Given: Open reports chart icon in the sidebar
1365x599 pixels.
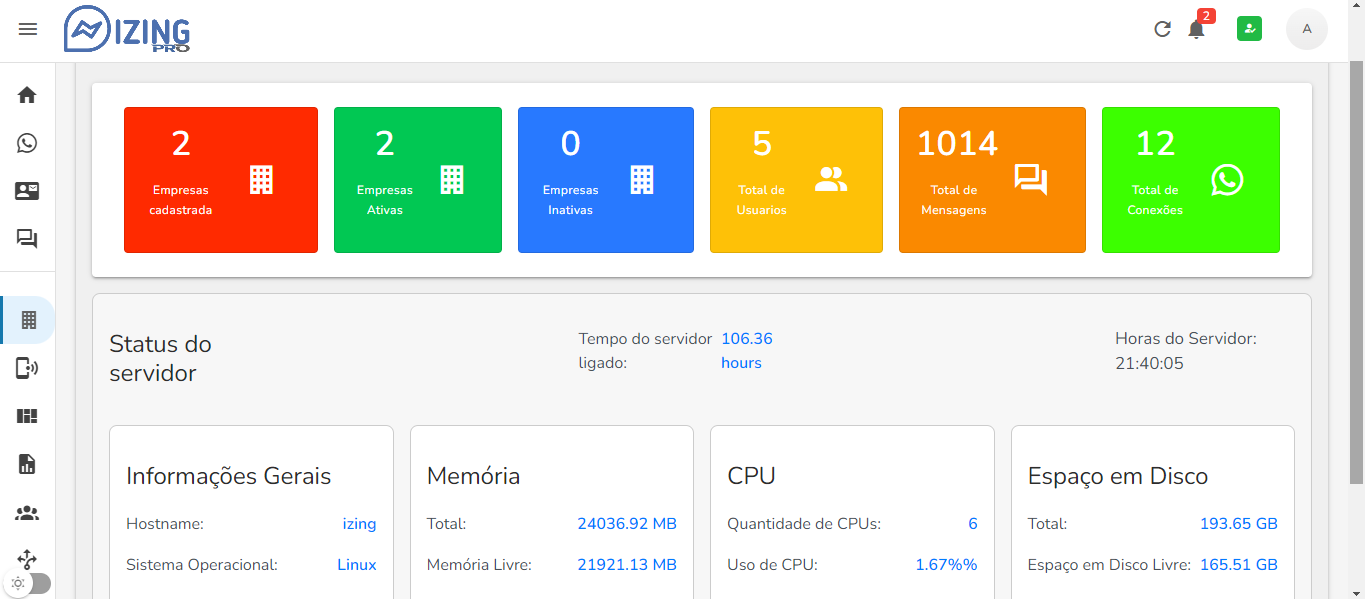Looking at the screenshot, I should (27, 464).
